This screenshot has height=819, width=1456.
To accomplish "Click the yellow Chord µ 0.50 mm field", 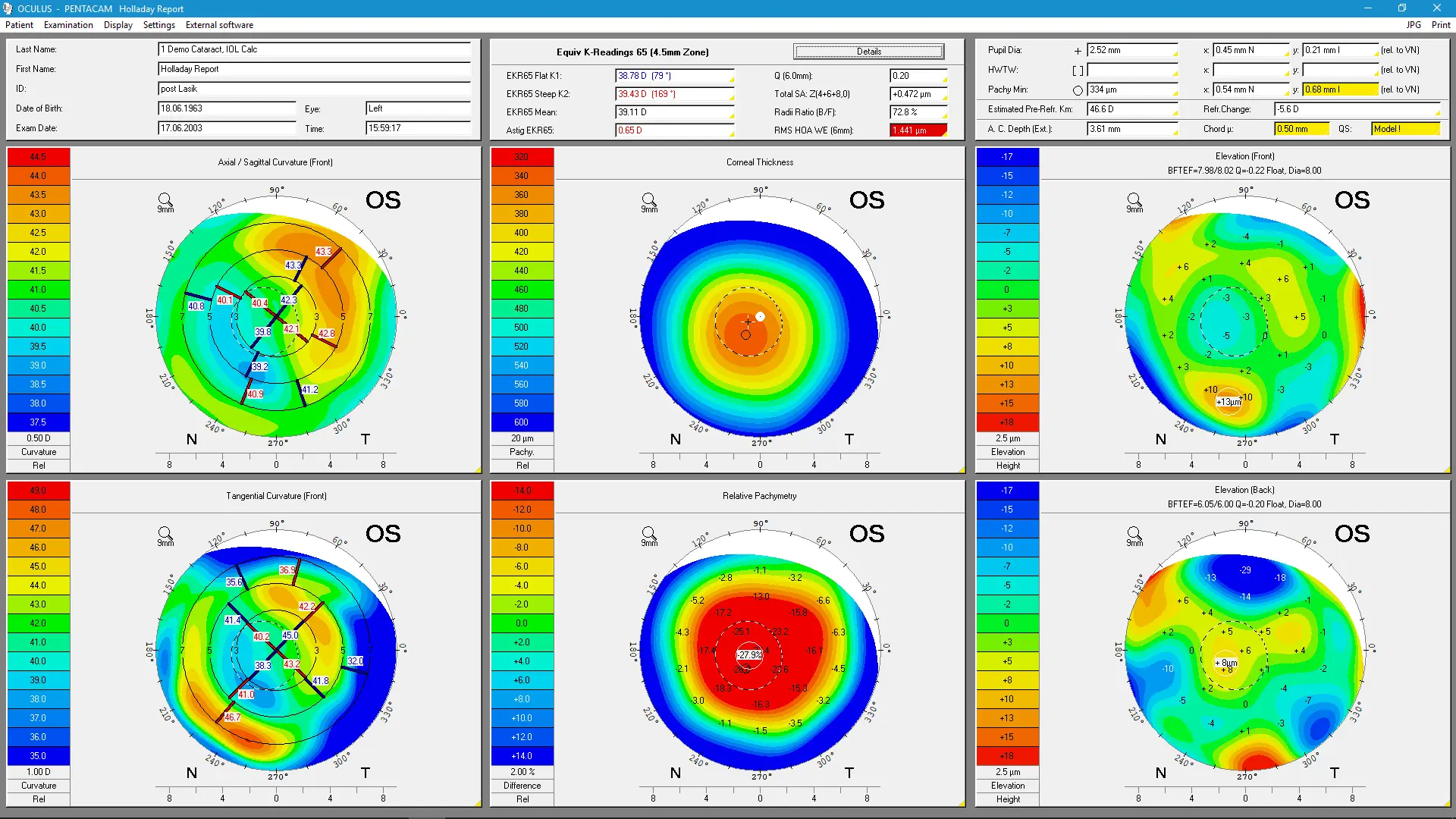I will coord(1301,129).
